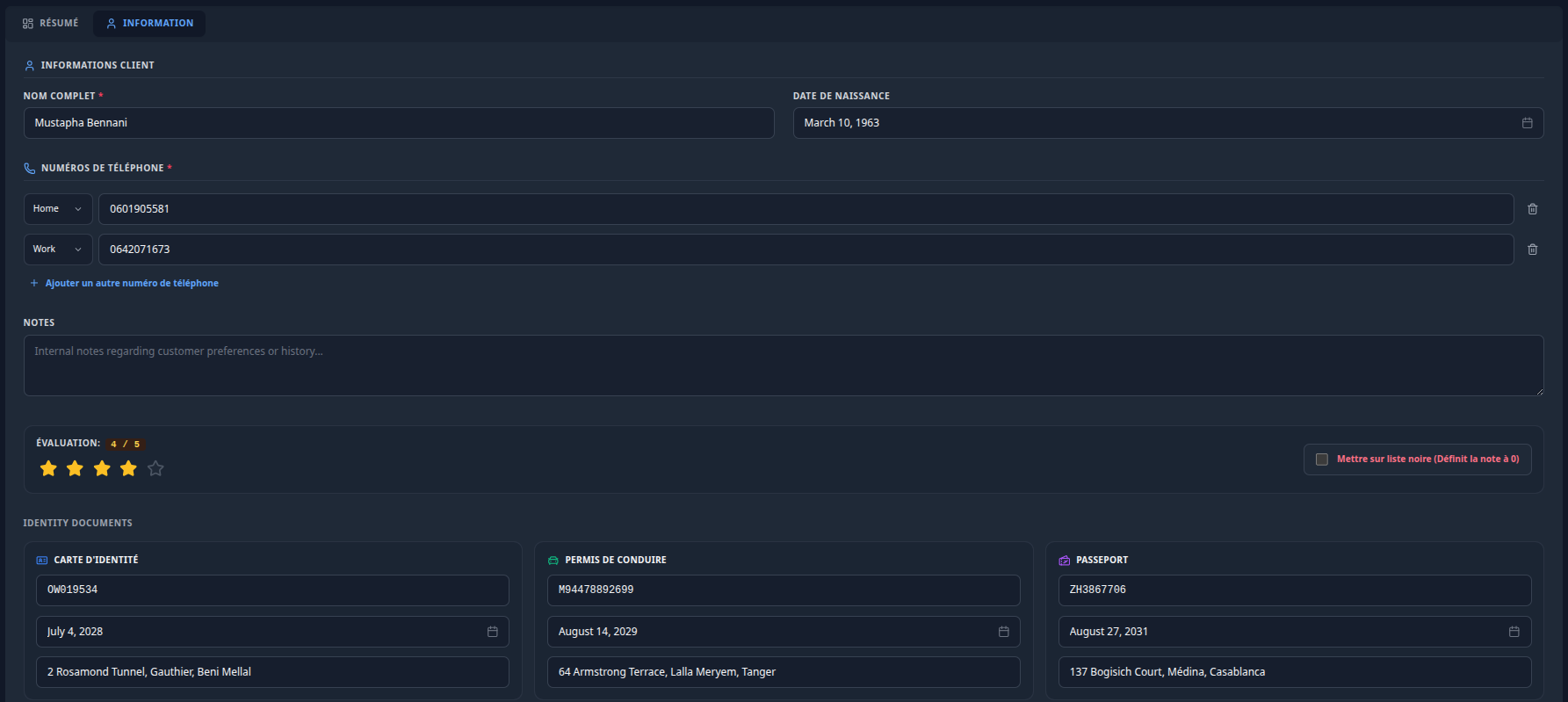Click the passport date field August 27, 2031

1295,632
